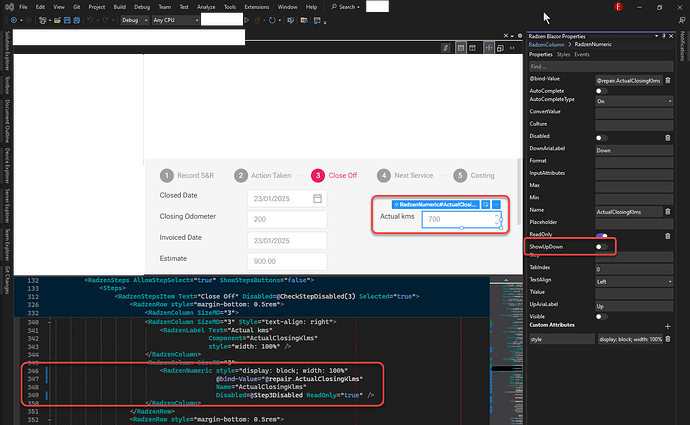Viewport: 690px width, 425px height.
Task: Open the document tab list dropdown arrow
Action: click(512, 36)
